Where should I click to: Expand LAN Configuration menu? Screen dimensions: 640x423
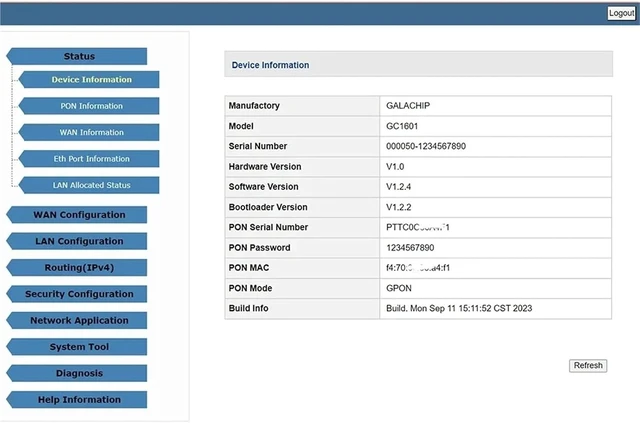pos(77,241)
